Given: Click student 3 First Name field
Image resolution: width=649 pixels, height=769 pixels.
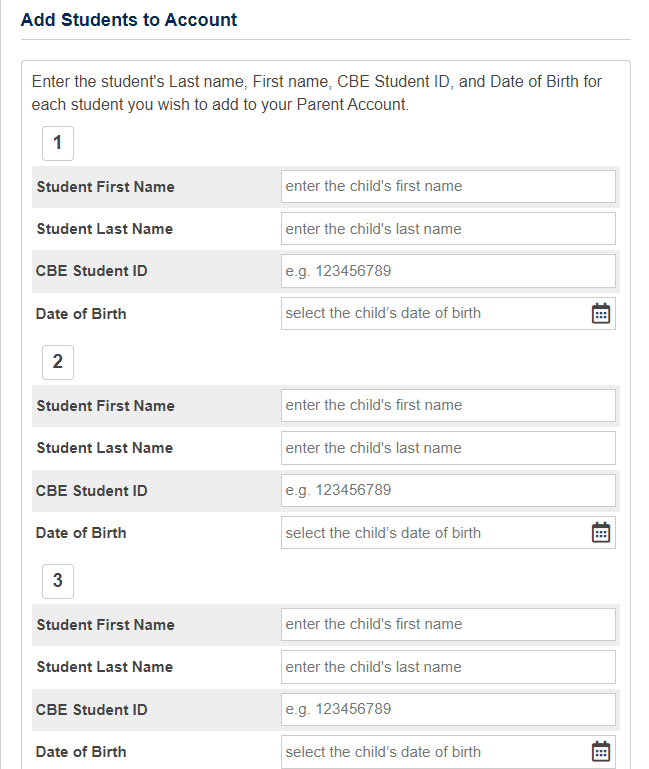Looking at the screenshot, I should click(x=448, y=624).
